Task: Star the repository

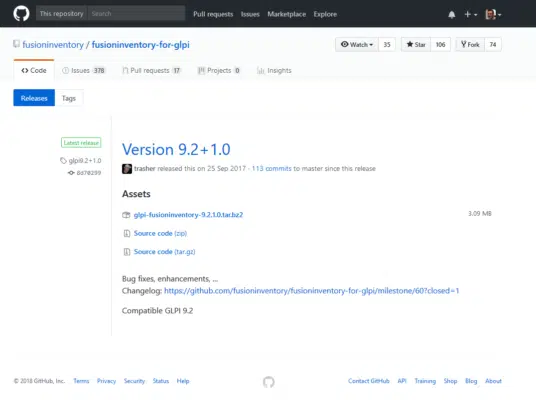Action: point(416,44)
